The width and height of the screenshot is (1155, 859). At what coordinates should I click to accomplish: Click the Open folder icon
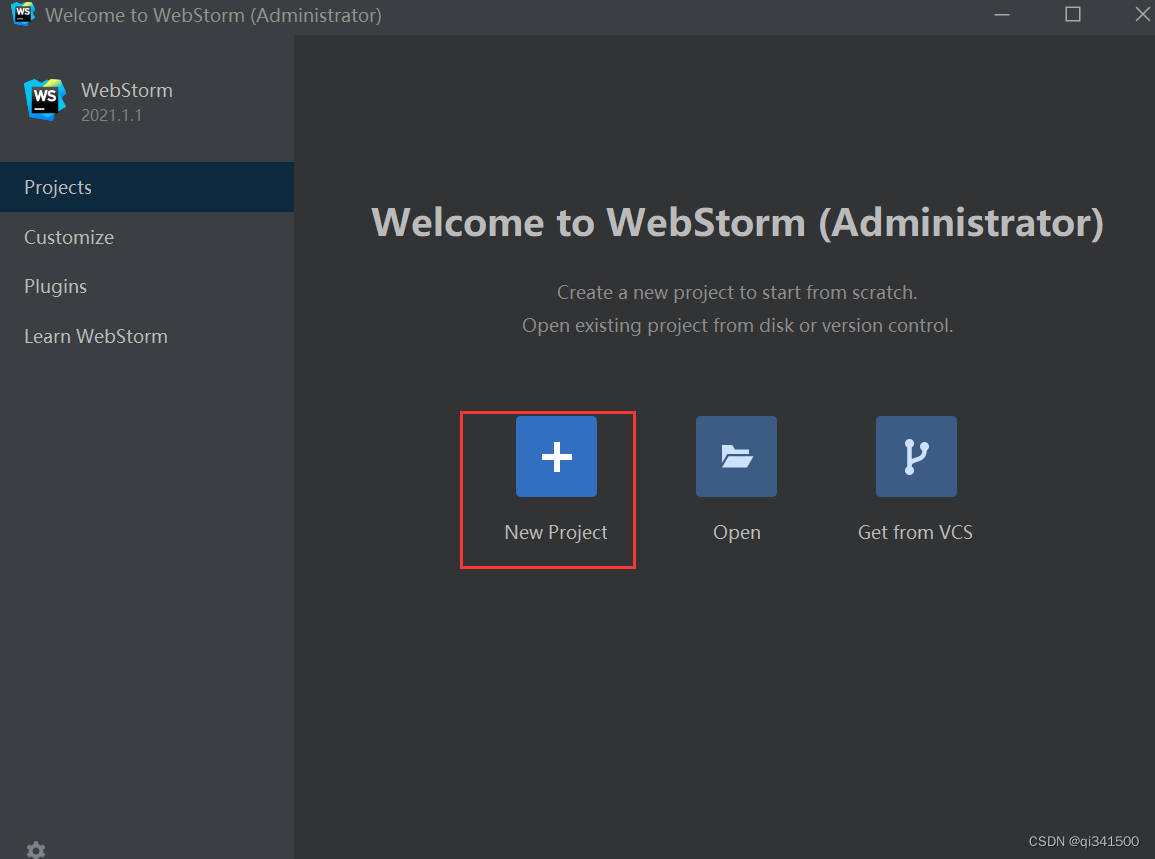pos(736,456)
